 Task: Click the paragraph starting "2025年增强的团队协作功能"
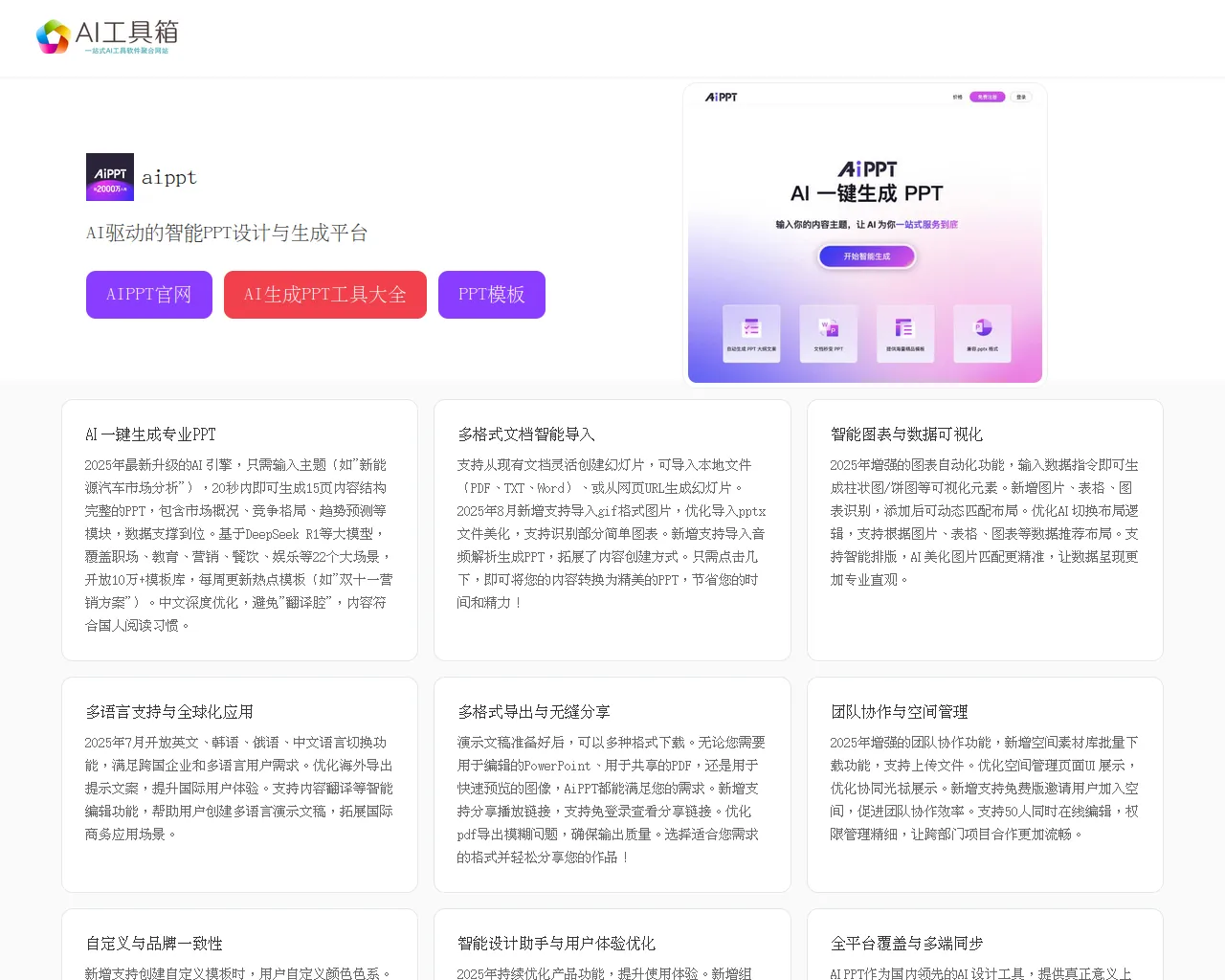(x=985, y=789)
